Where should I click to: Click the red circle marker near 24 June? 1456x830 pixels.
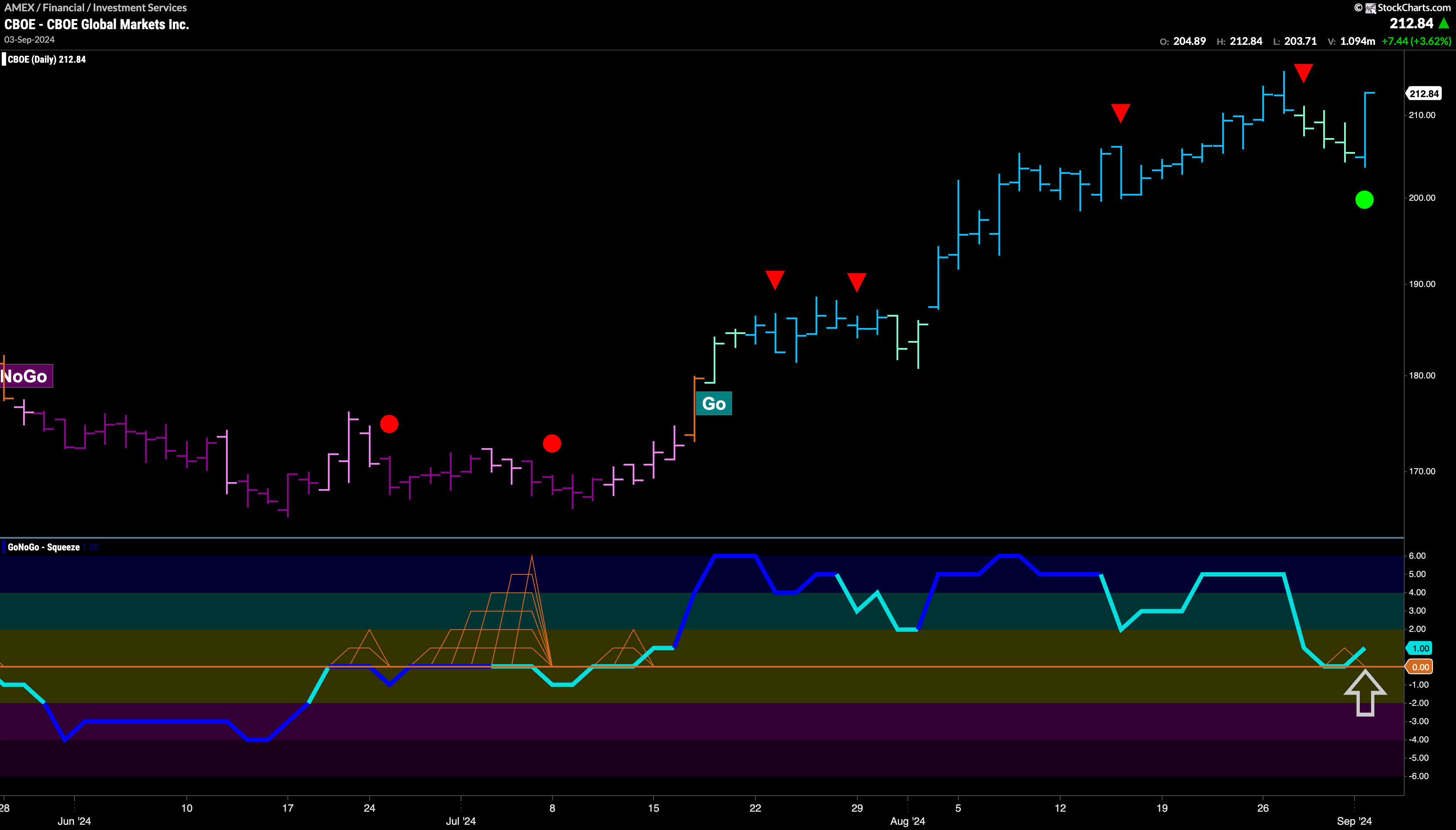[389, 424]
